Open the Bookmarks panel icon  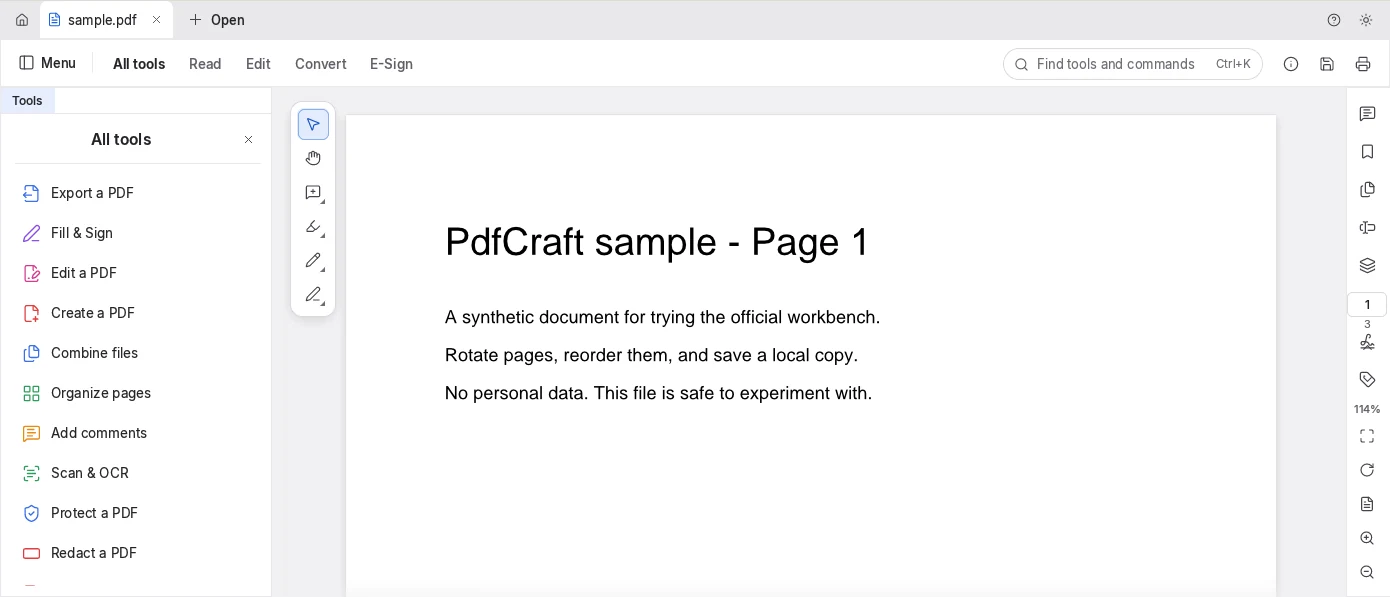(x=1367, y=152)
